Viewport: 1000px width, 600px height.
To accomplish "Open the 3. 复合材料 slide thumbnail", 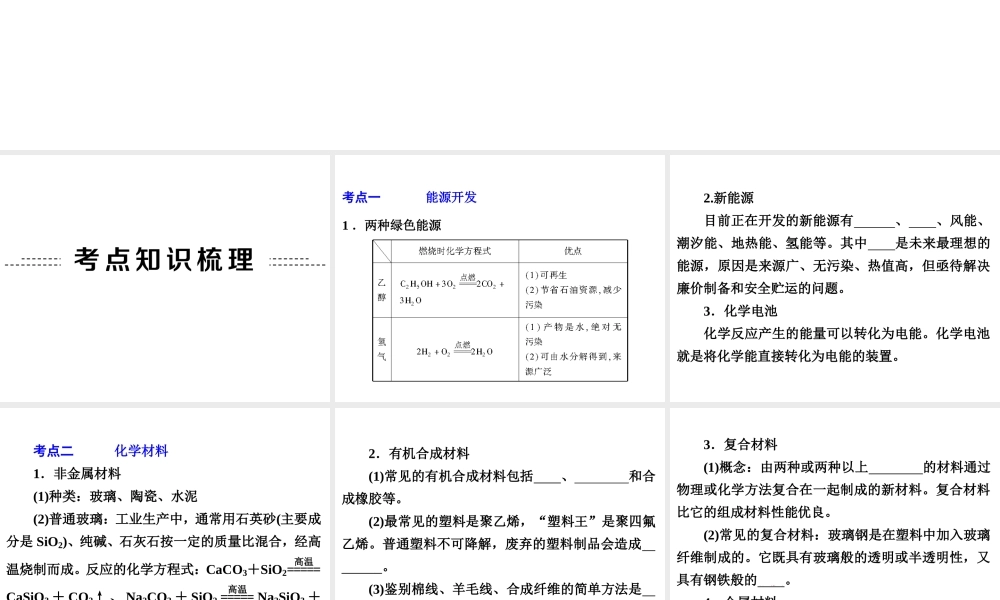I will click(x=835, y=504).
